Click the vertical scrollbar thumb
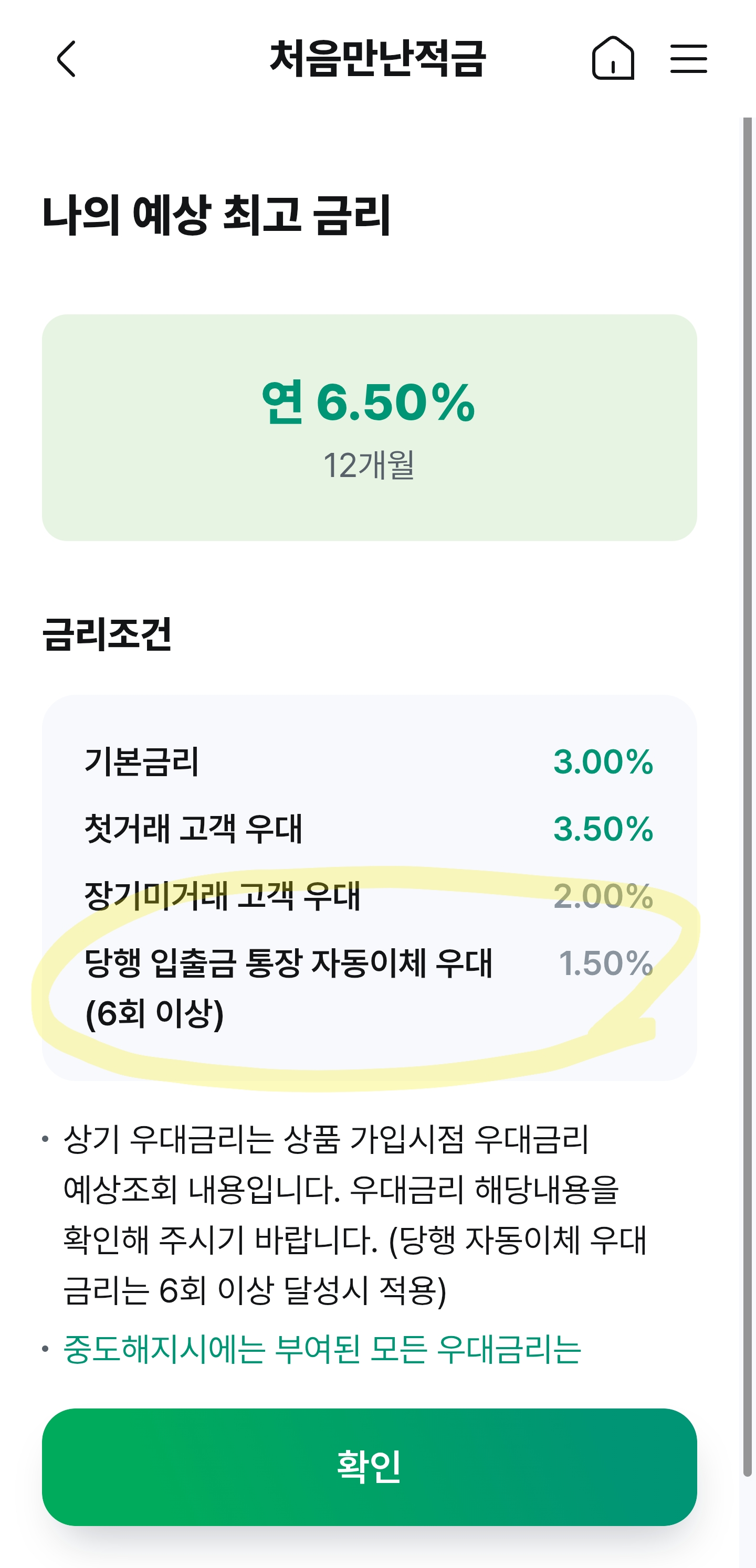The width and height of the screenshot is (756, 1568). tap(748, 797)
